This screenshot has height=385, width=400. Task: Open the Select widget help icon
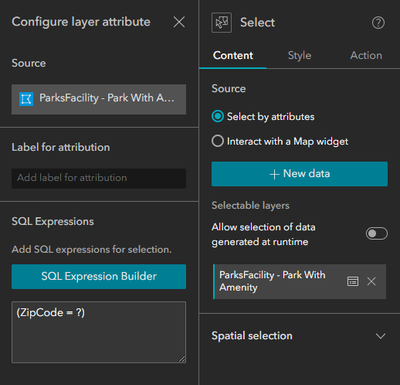(x=378, y=23)
